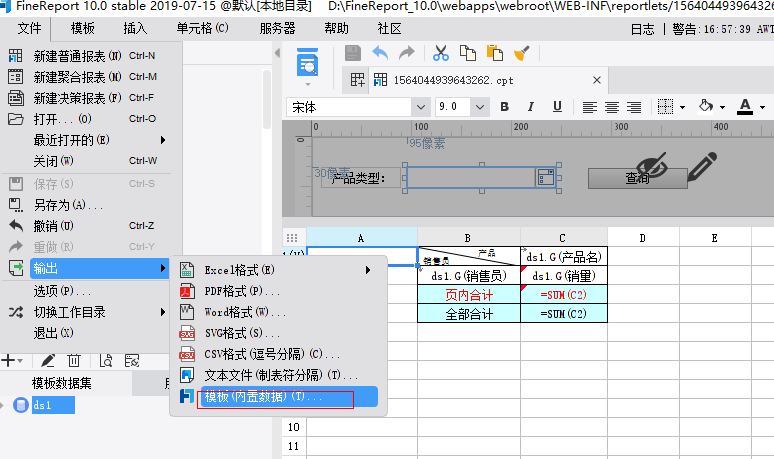This screenshot has height=459, width=774.
Task: Open the 模板 menu
Action: click(82, 29)
